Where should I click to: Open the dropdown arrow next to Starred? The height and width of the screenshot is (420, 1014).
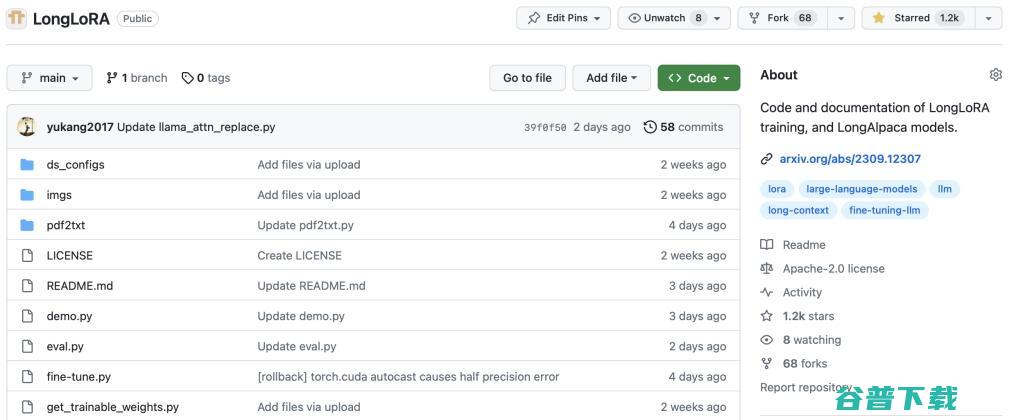(x=989, y=18)
